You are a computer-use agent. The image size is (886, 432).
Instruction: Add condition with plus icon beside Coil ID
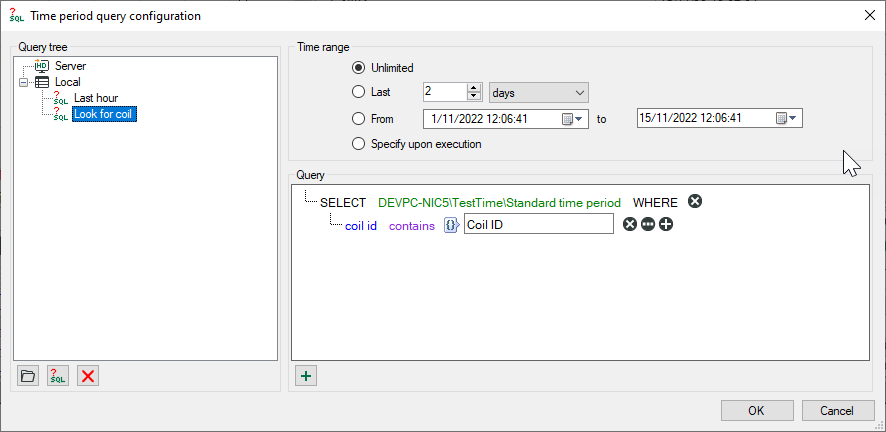tap(666, 225)
